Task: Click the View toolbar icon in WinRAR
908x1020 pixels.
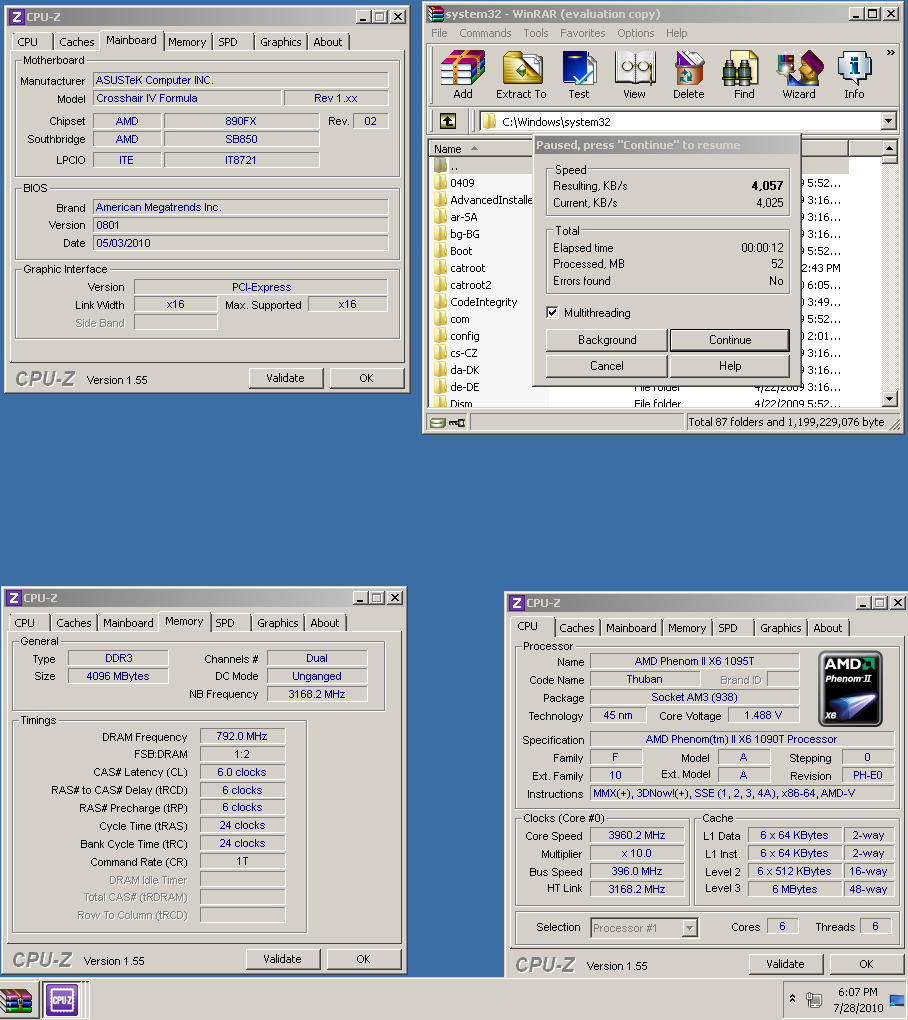Action: click(x=634, y=74)
